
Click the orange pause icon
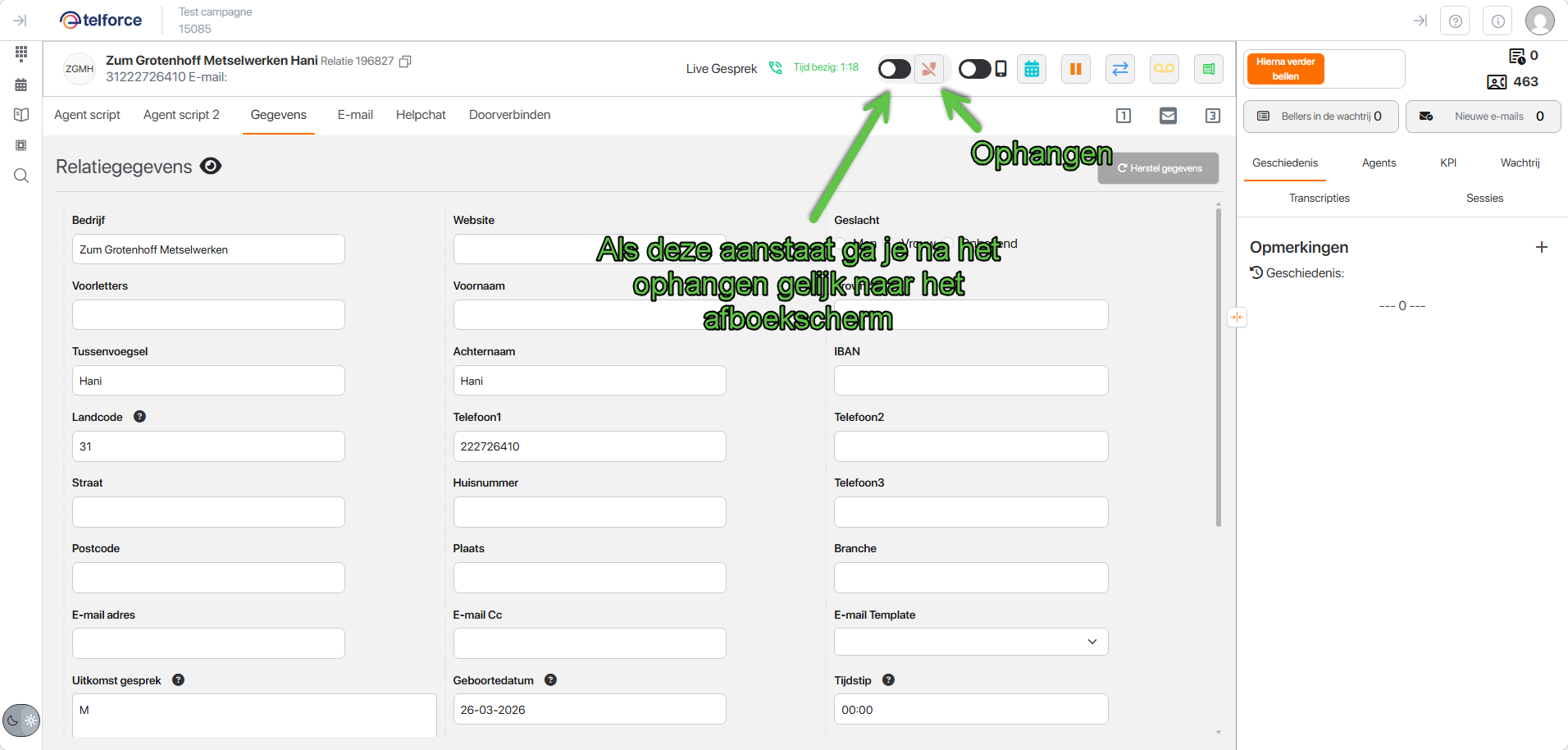pos(1075,69)
